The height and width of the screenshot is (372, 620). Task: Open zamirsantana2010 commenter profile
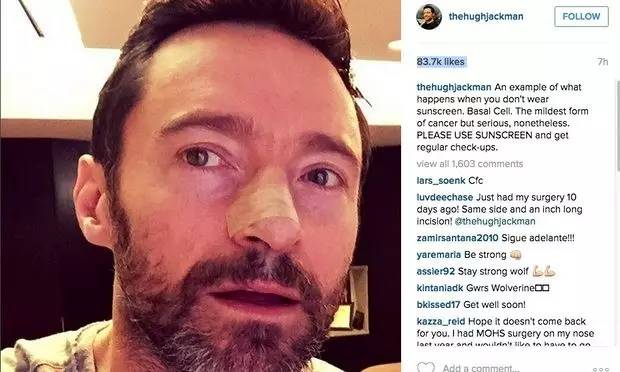point(457,238)
